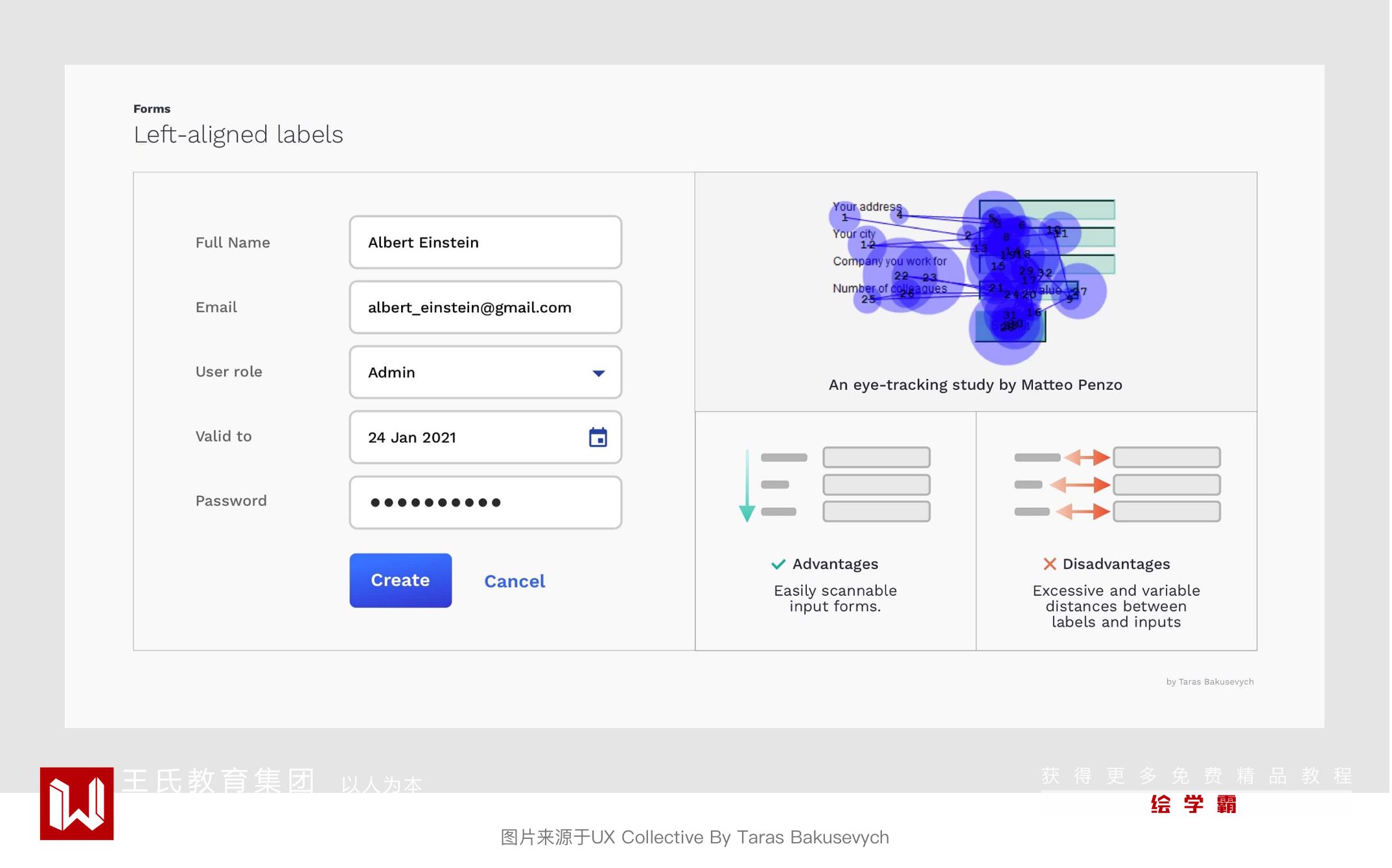This screenshot has height=868, width=1392.
Task: Click the calendar icon in Valid to field
Action: (x=599, y=439)
